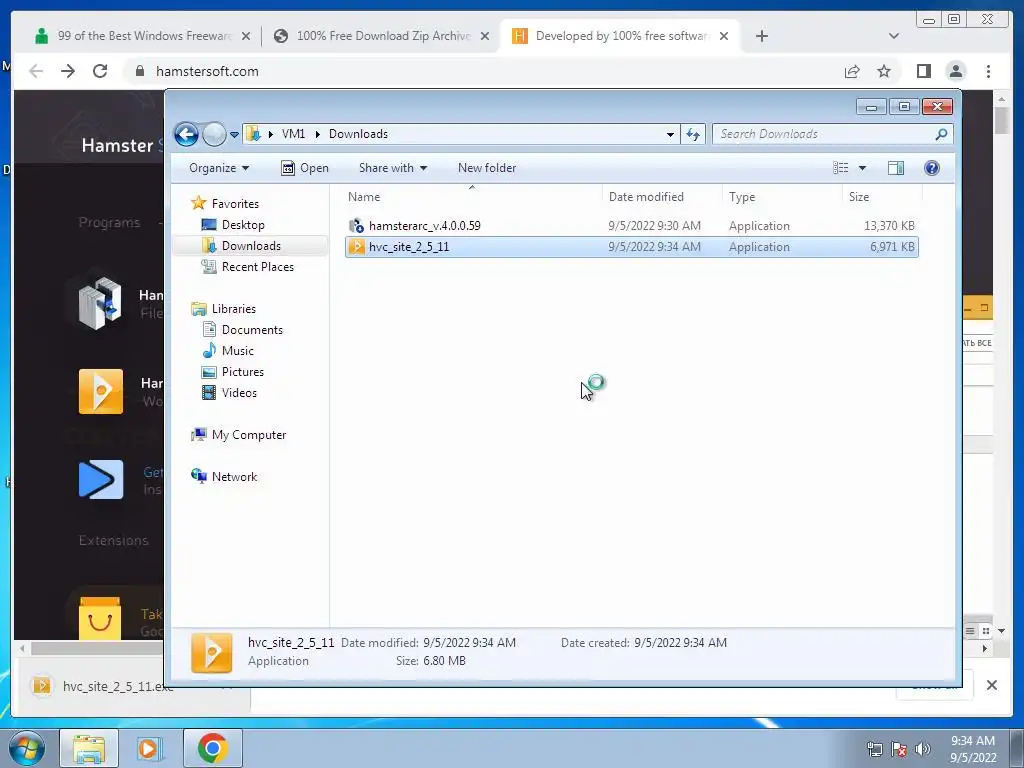Image resolution: width=1024 pixels, height=768 pixels.
Task: Click the VM1 breadcrumb in address bar
Action: 293,134
